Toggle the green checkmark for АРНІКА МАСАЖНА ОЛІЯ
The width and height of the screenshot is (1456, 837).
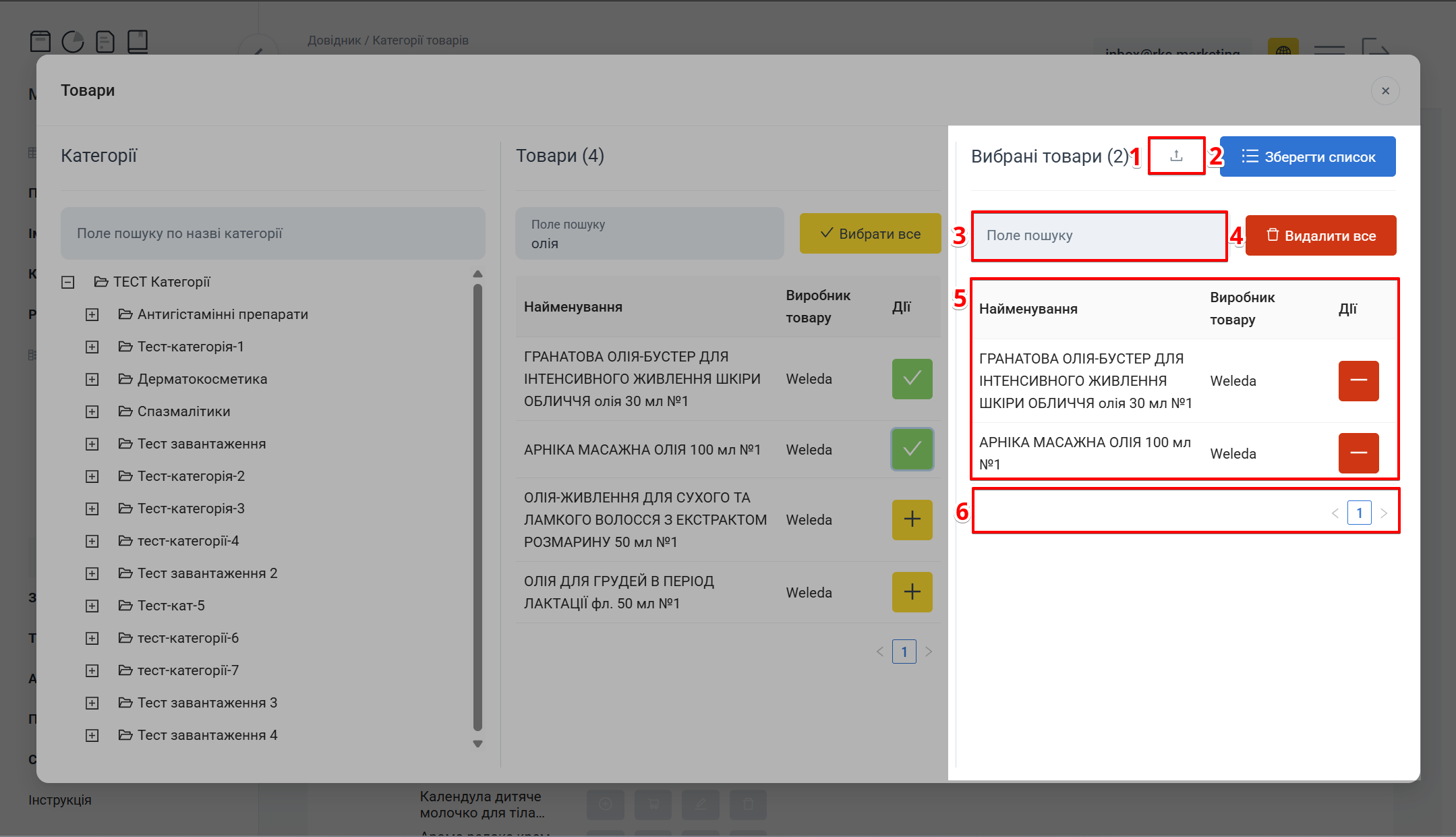pyautogui.click(x=912, y=449)
